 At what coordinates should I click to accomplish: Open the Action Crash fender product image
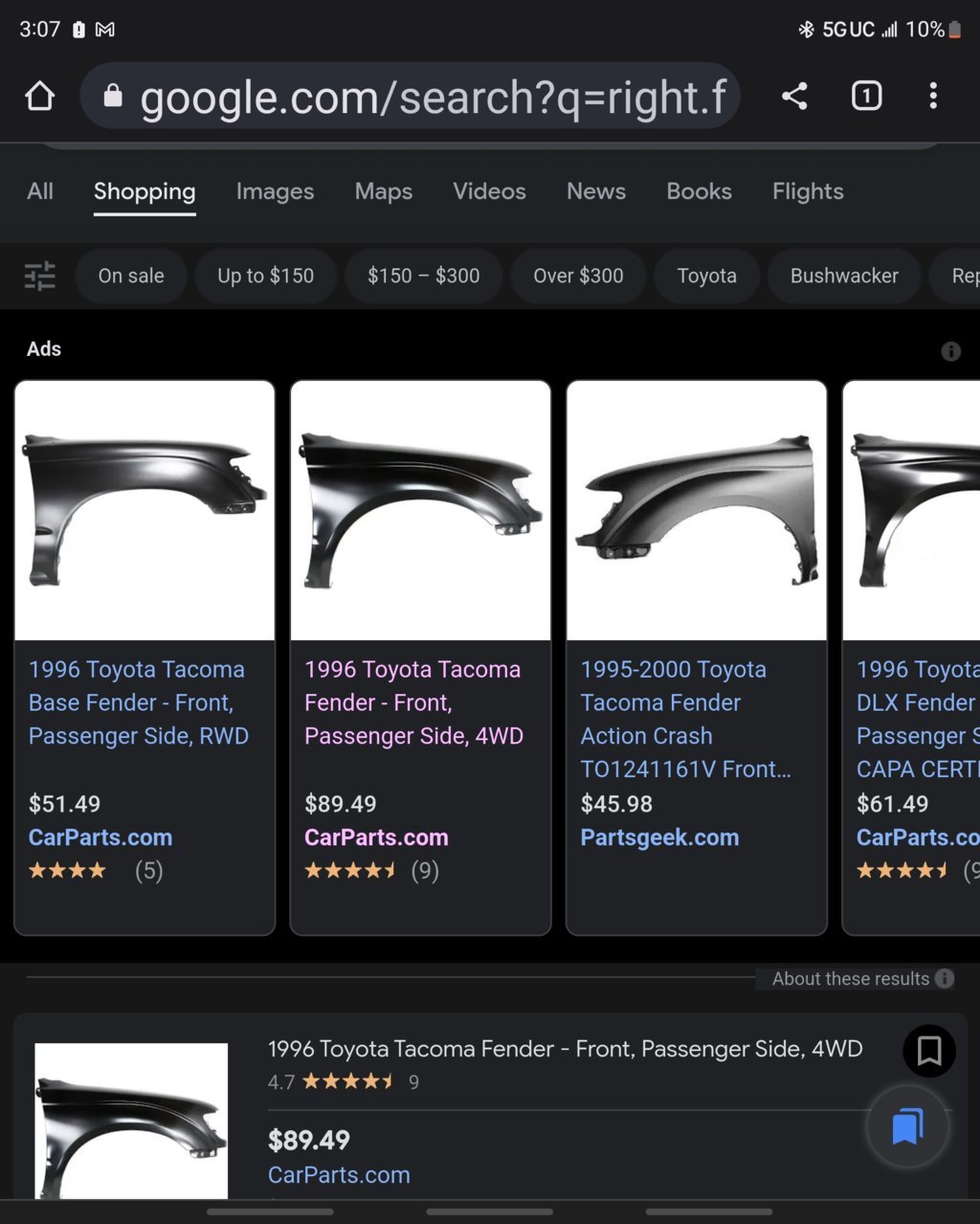tap(697, 510)
